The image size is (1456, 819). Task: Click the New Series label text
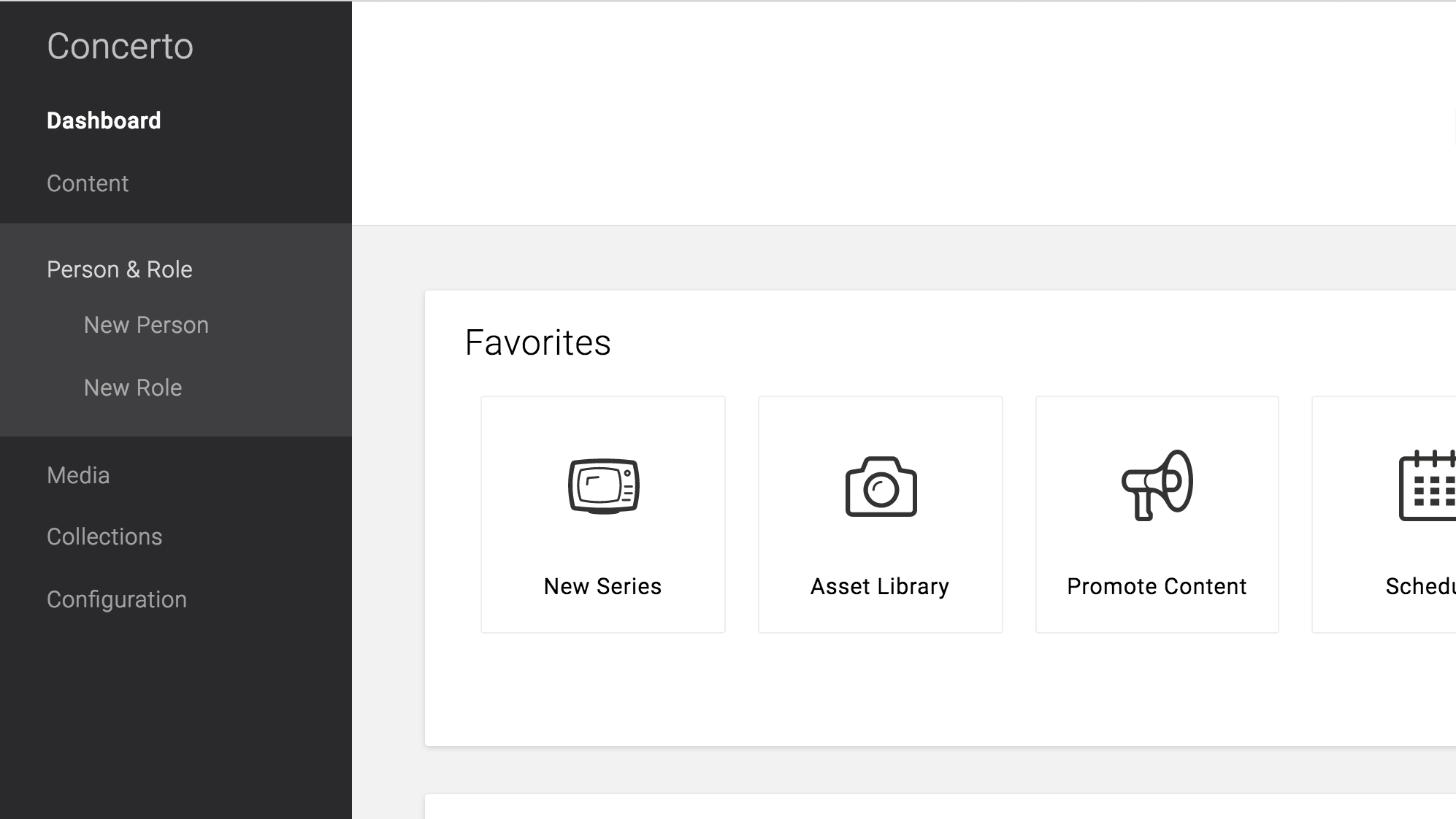[x=602, y=586]
